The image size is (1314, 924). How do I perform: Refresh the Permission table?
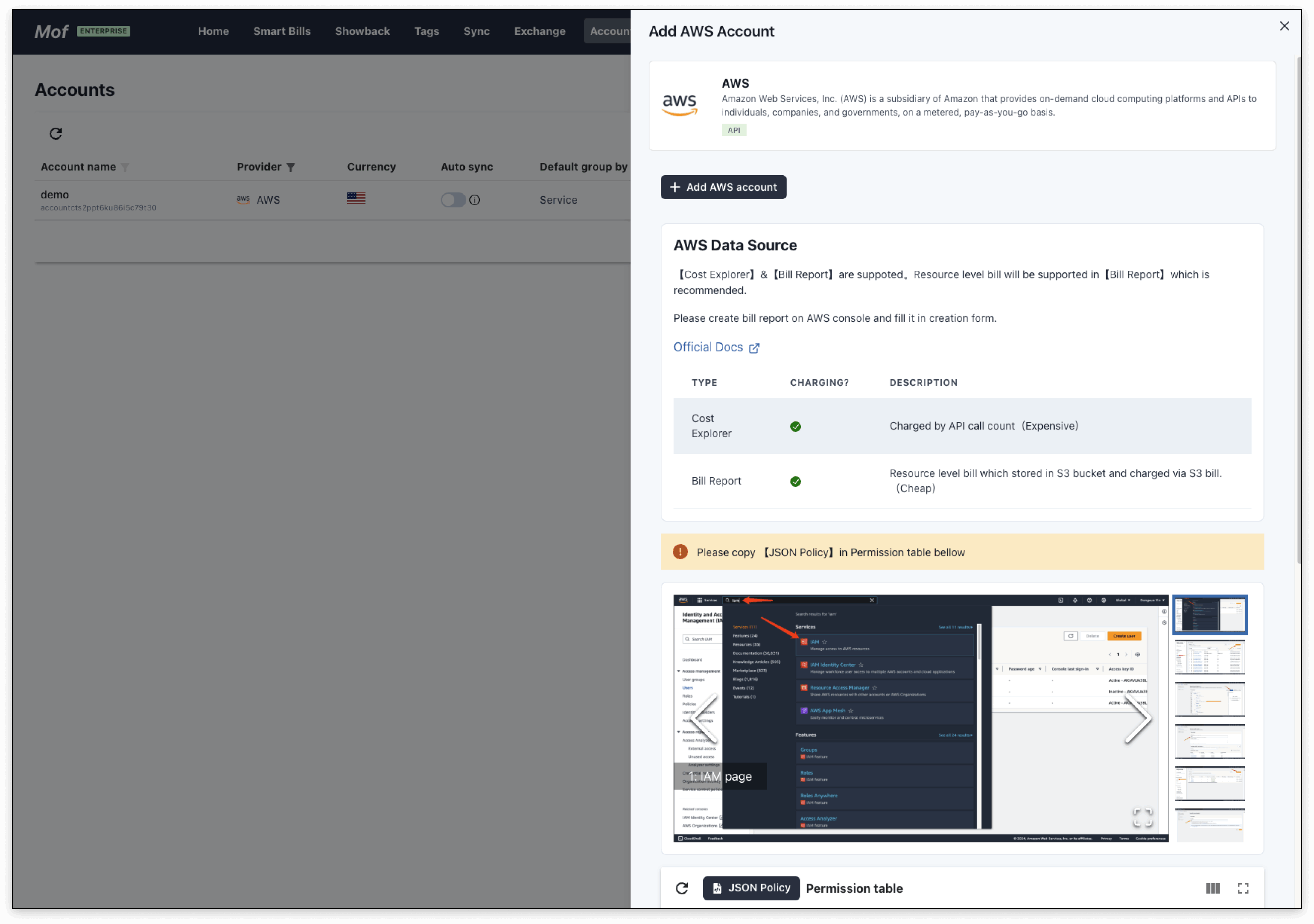(x=682, y=888)
